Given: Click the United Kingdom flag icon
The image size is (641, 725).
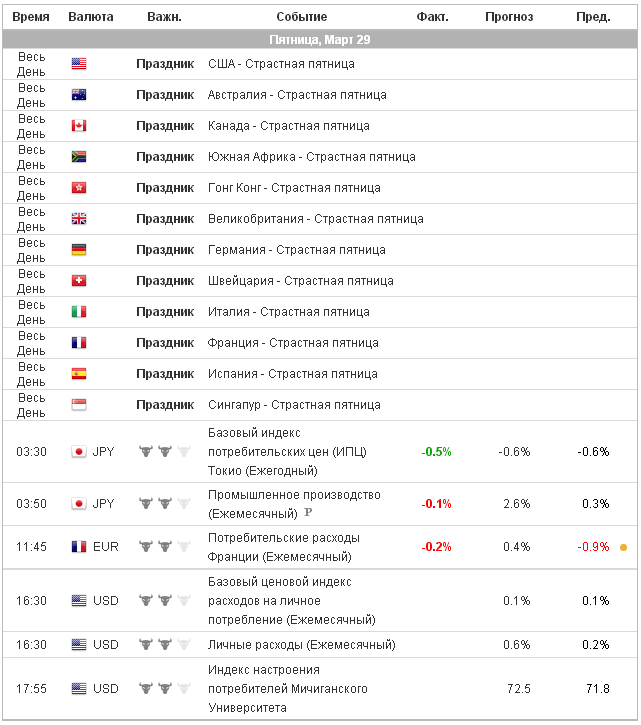Looking at the screenshot, I should click(x=79, y=219).
